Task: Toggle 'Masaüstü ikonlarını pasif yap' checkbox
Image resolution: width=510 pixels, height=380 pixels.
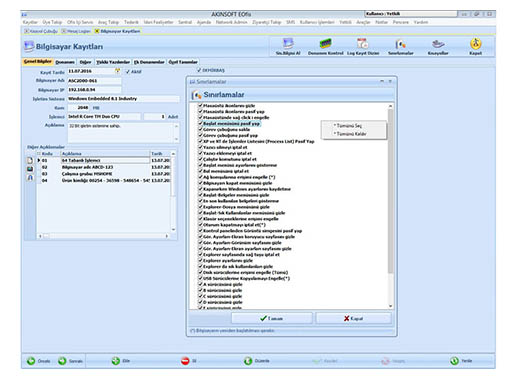Action: coord(201,111)
